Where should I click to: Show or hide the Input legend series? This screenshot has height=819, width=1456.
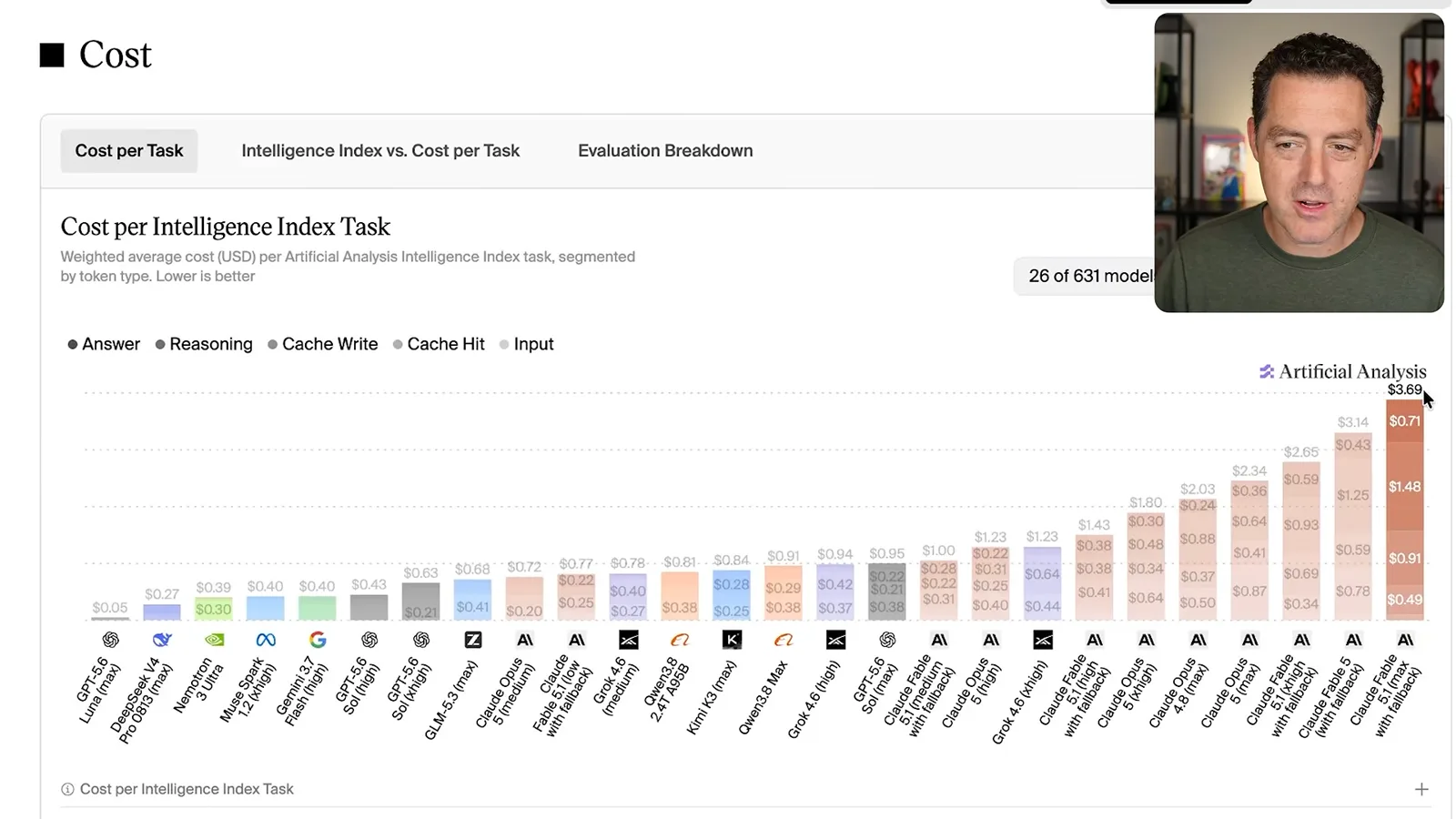click(x=526, y=344)
